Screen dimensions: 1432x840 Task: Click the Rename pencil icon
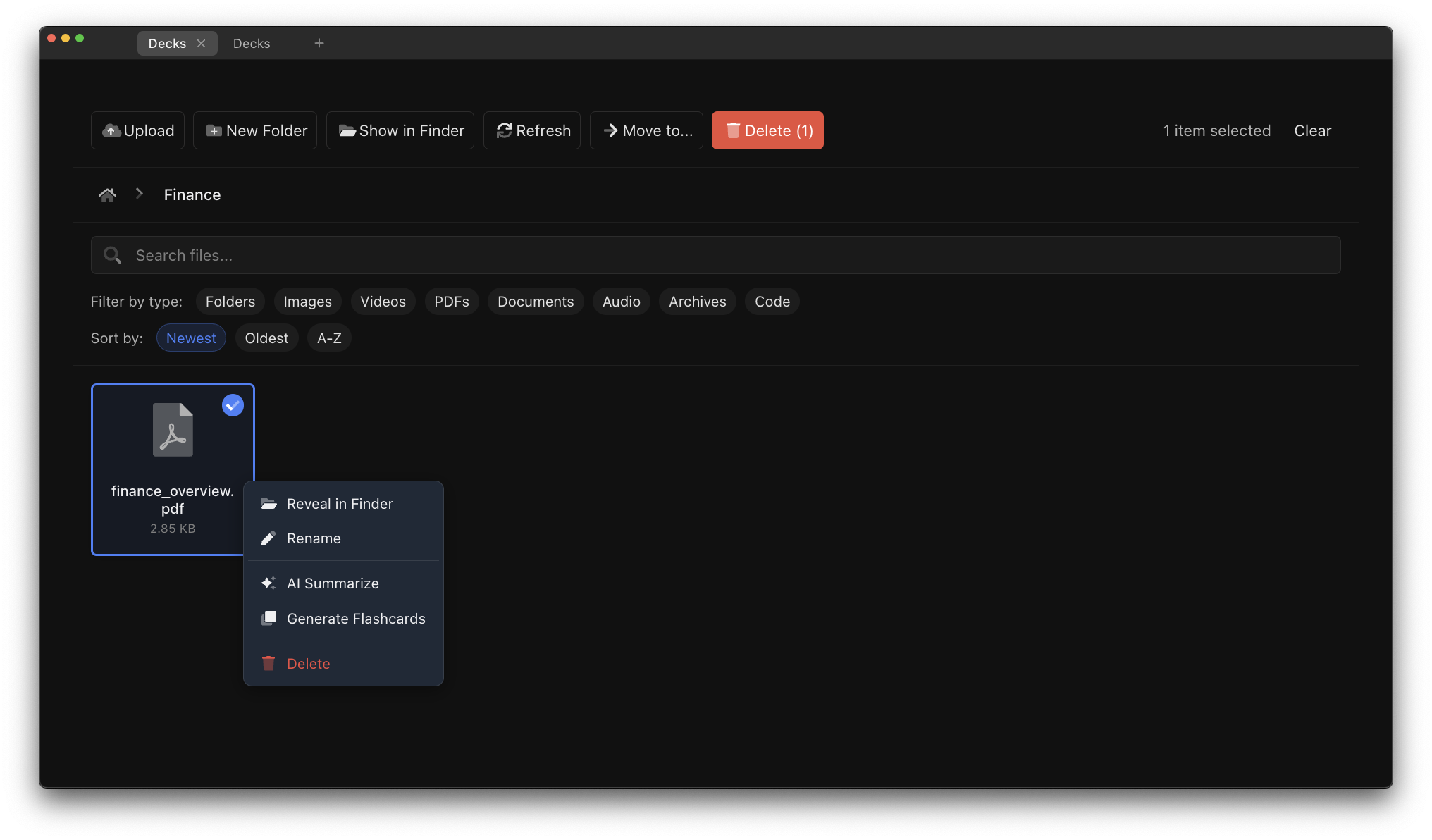[x=268, y=538]
